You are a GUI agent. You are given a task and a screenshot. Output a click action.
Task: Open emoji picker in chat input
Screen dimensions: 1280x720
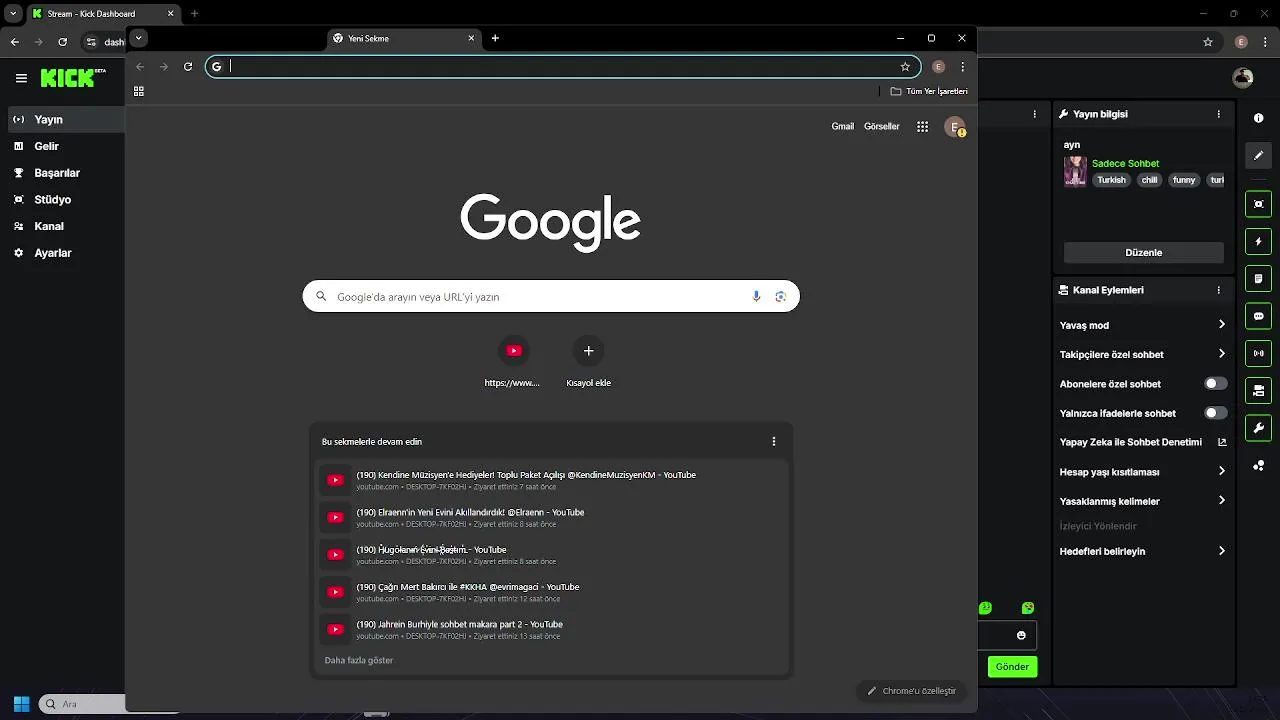pos(1021,635)
